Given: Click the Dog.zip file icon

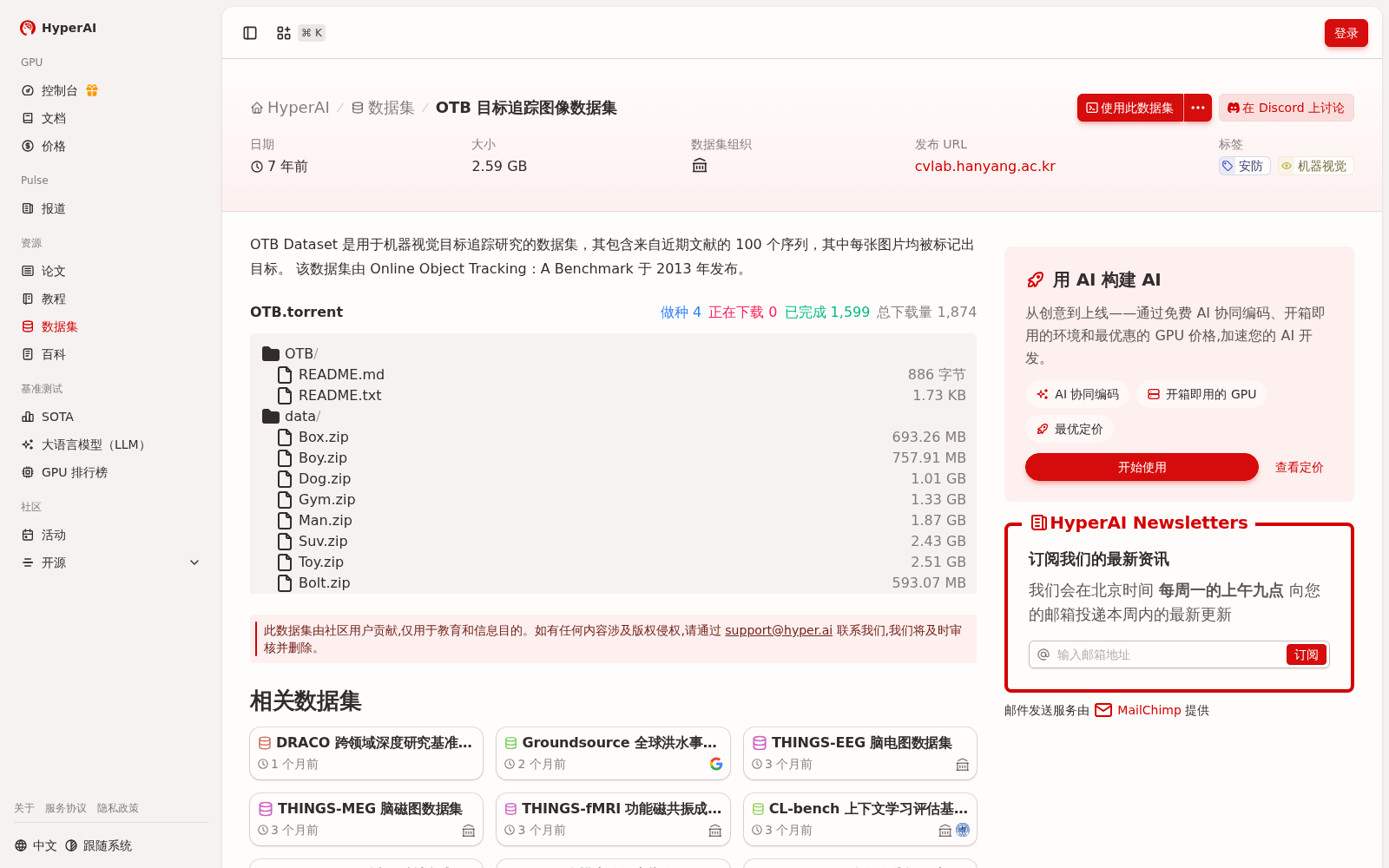Looking at the screenshot, I should click(x=285, y=478).
